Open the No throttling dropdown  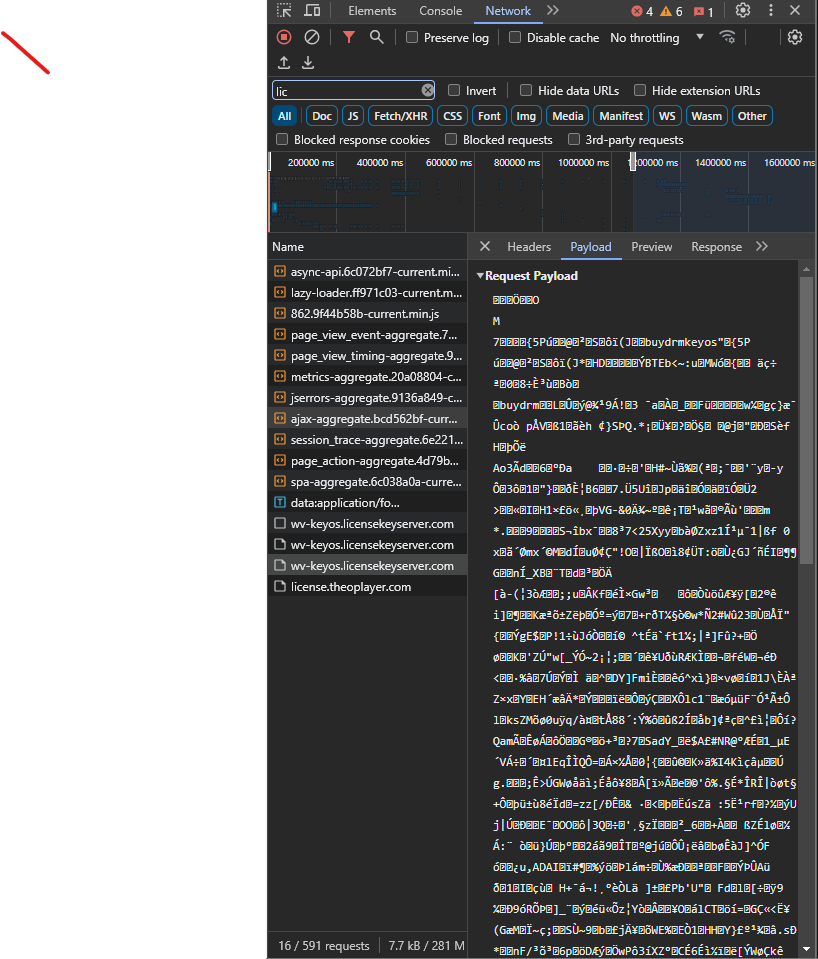pyautogui.click(x=656, y=38)
